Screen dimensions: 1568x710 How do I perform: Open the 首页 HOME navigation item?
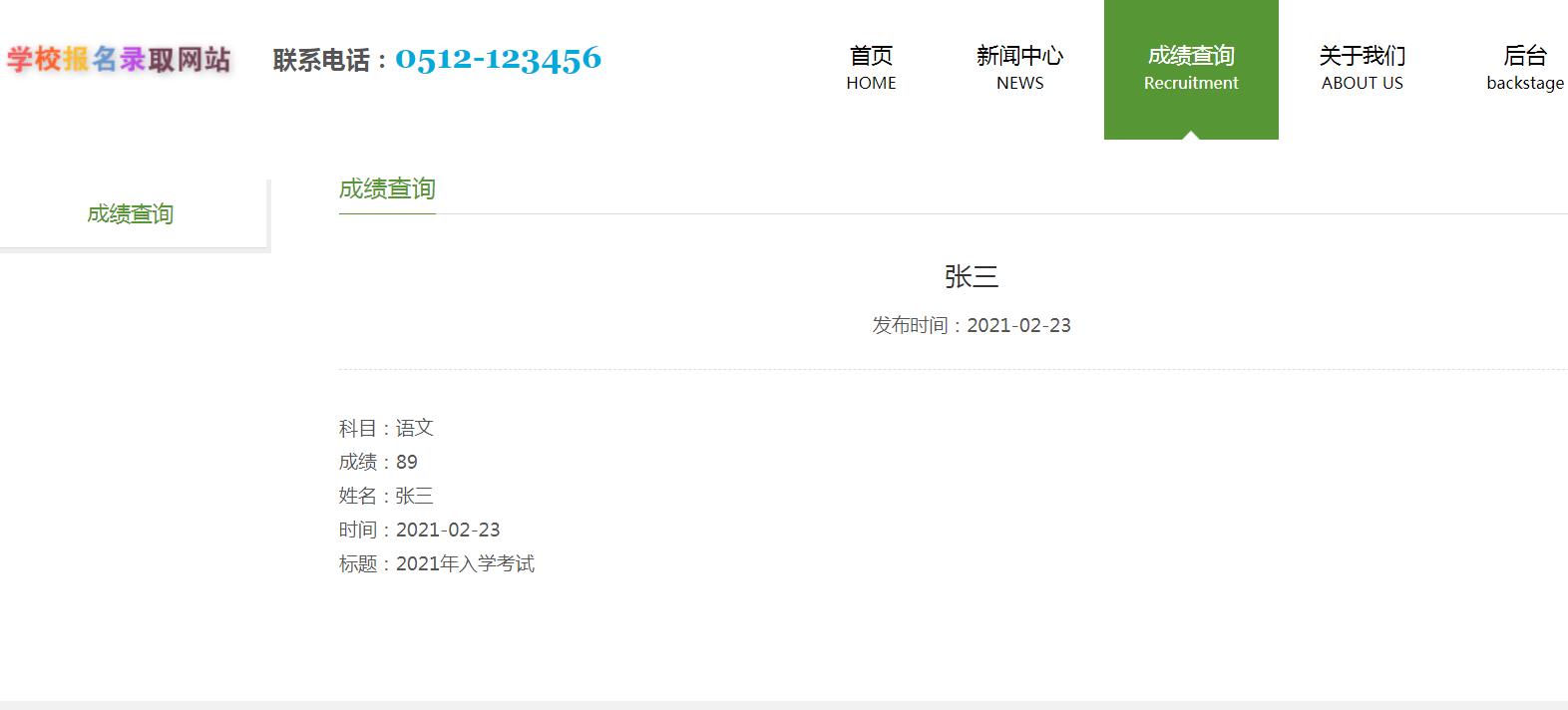[x=871, y=69]
